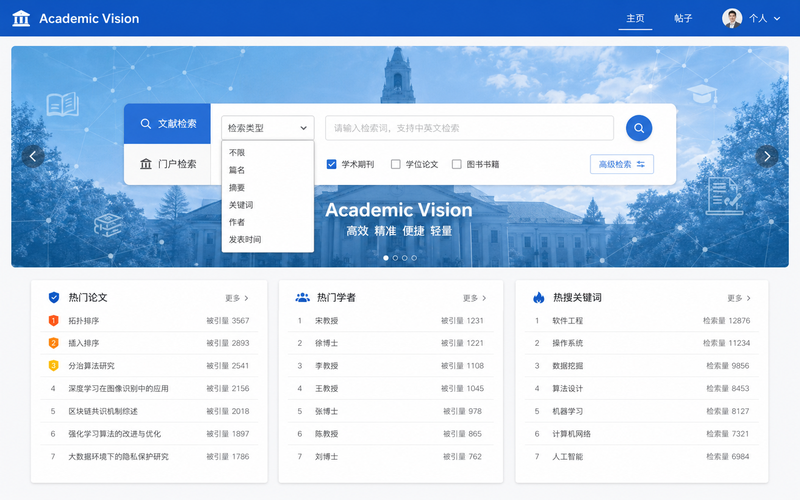The height and width of the screenshot is (500, 800).
Task: Select the 门户检索 tab
Action: pos(167,164)
